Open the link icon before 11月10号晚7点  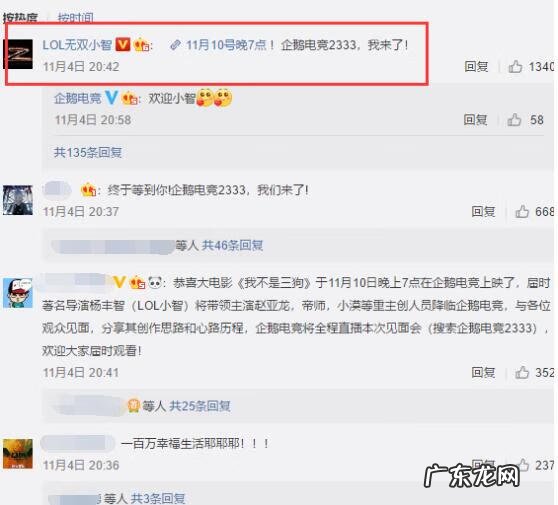(x=175, y=45)
